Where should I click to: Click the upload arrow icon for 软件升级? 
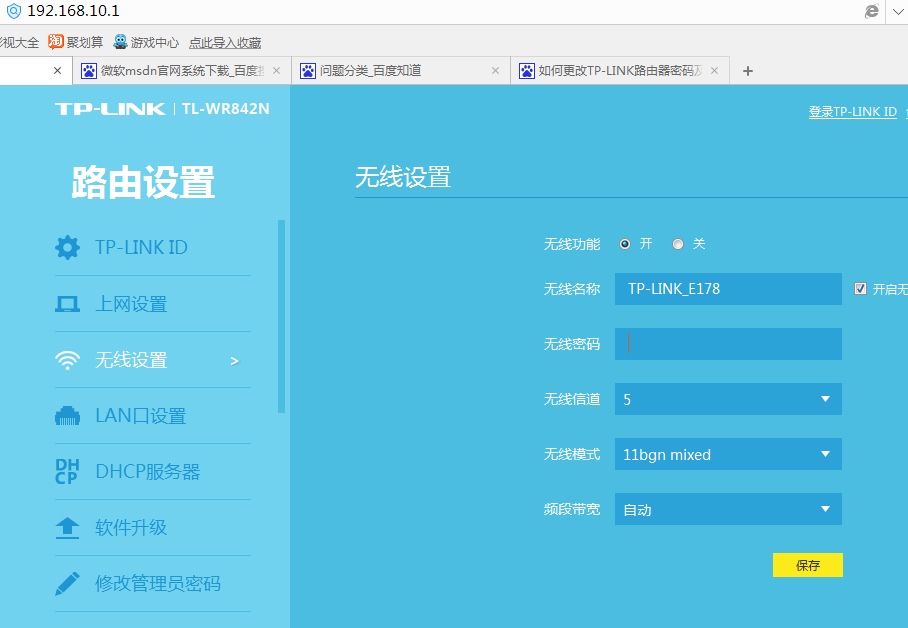click(x=67, y=527)
